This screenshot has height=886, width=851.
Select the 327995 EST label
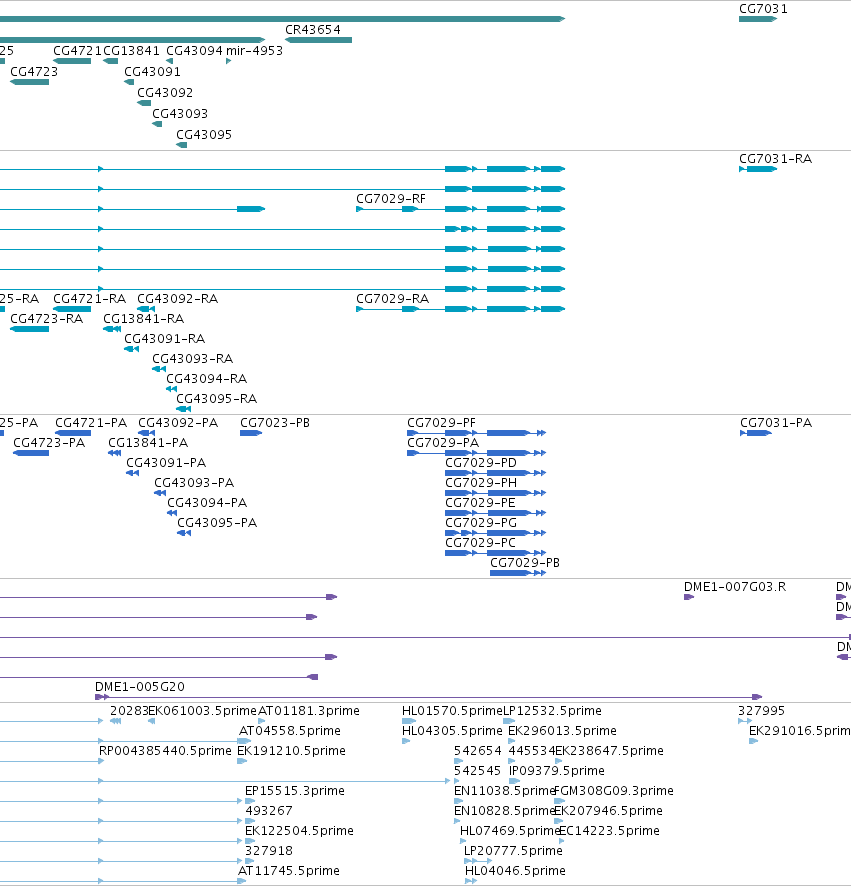(761, 711)
